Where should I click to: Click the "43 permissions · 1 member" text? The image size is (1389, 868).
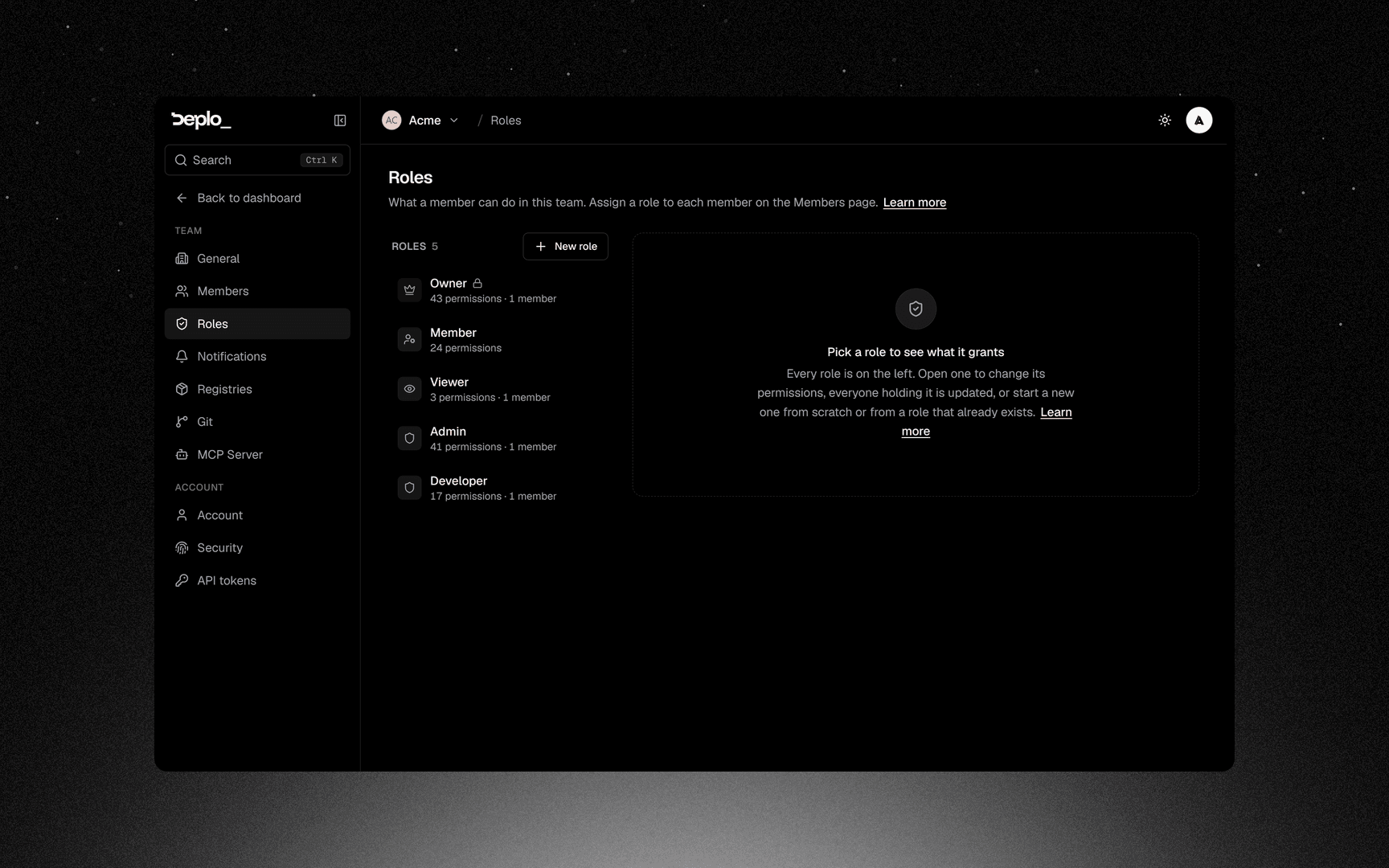[x=494, y=299]
